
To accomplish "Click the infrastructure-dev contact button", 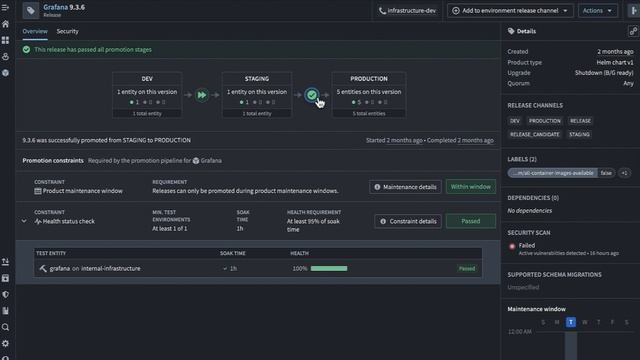I will 407,11.
